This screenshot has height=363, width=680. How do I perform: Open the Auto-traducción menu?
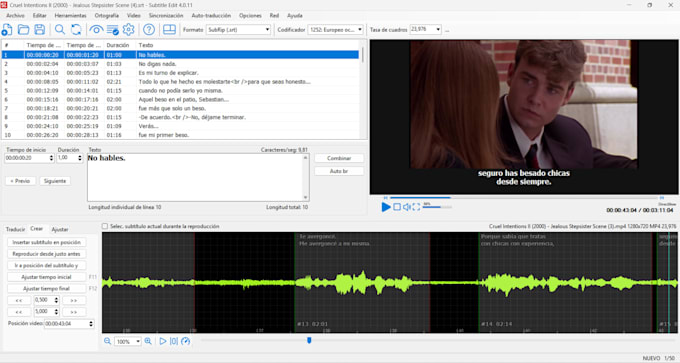[x=211, y=16]
